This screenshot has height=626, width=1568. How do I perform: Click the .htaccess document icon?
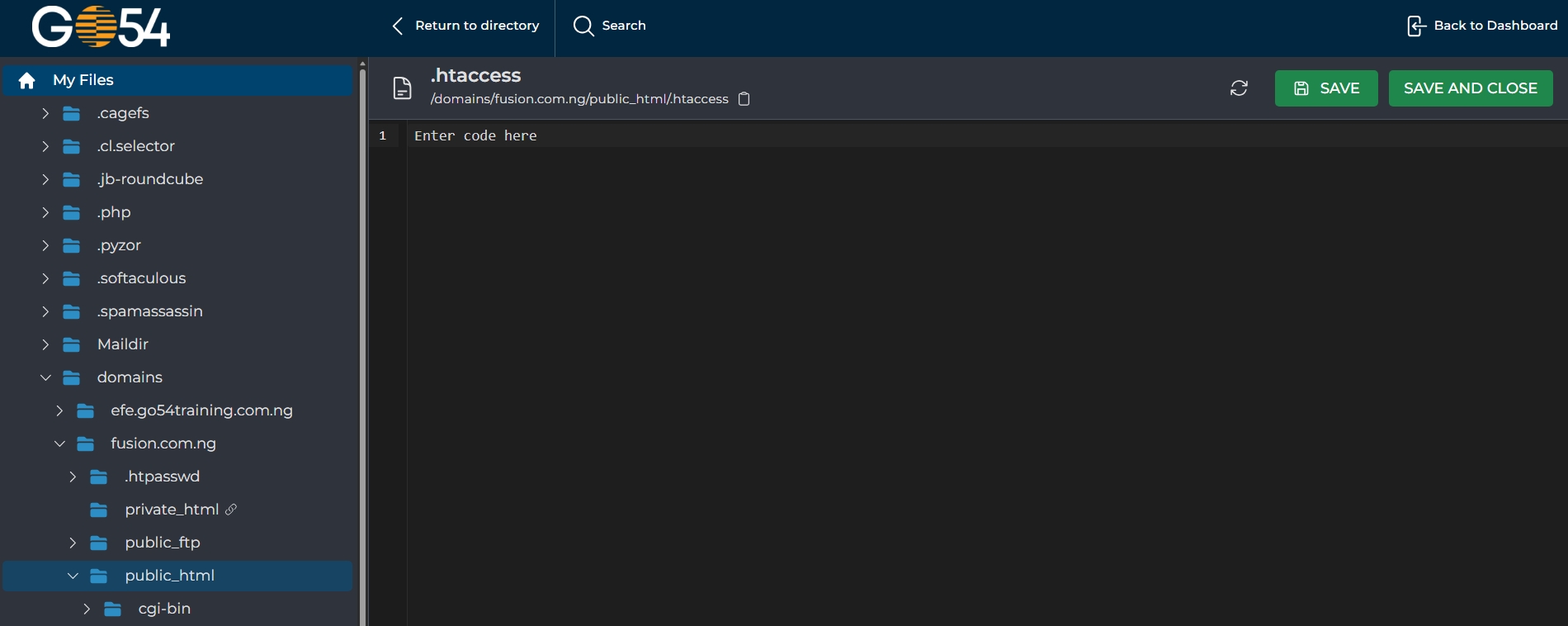pos(402,88)
